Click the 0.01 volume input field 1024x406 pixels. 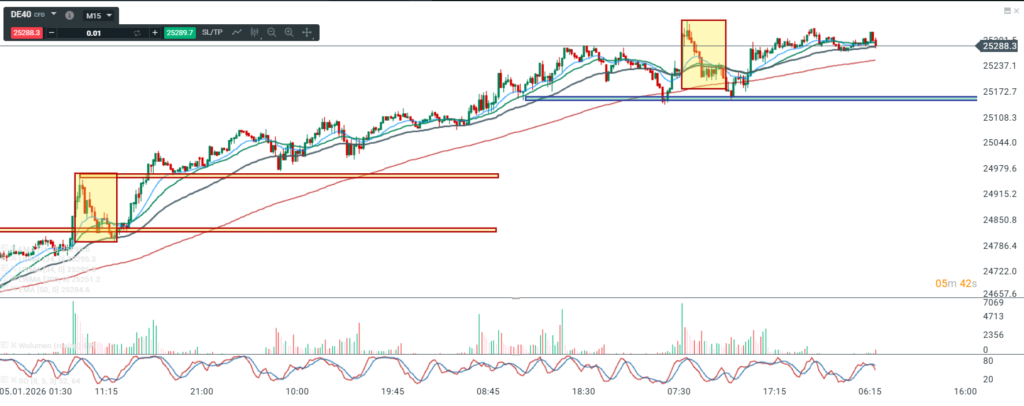pos(93,33)
